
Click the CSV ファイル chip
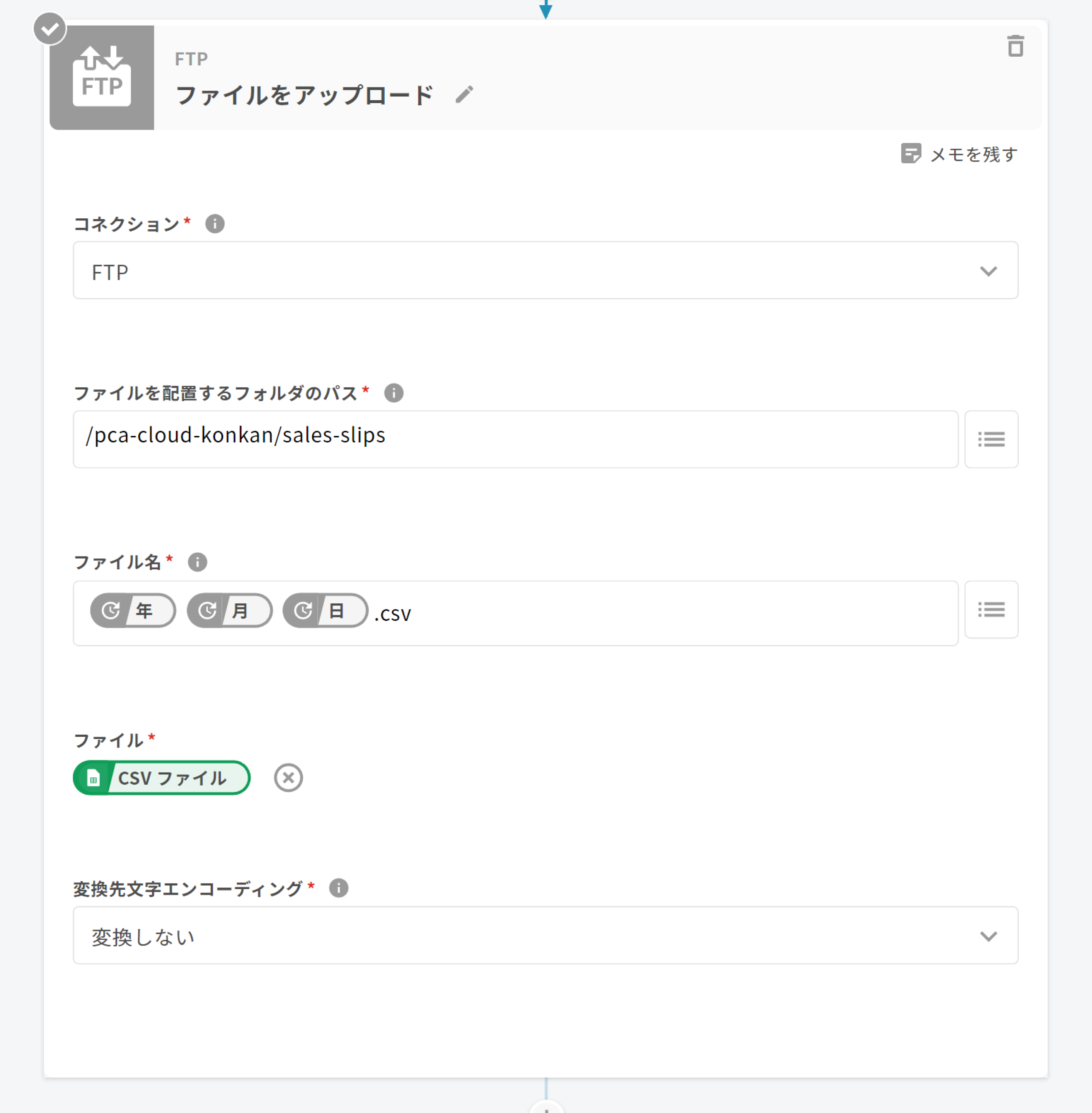tap(162, 778)
